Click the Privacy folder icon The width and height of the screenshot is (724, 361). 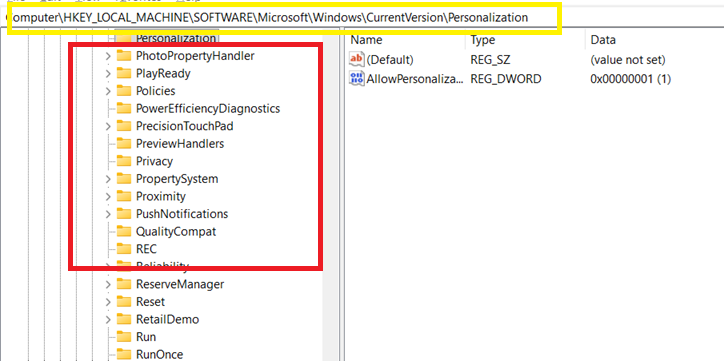(x=124, y=161)
